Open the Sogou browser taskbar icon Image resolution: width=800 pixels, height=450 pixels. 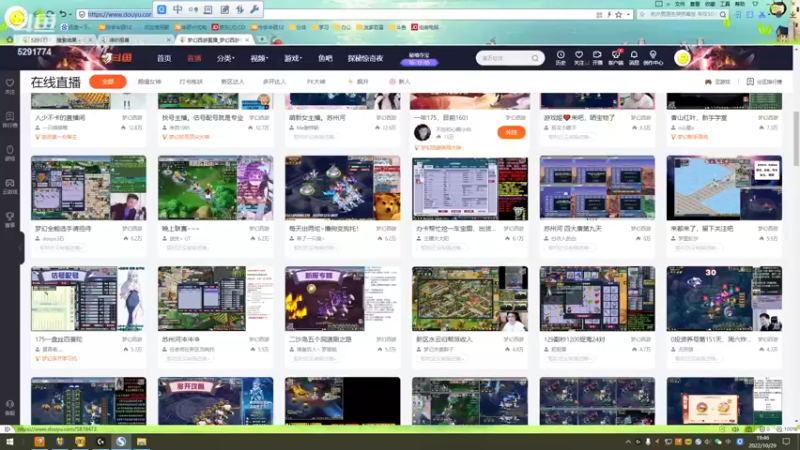coord(121,441)
